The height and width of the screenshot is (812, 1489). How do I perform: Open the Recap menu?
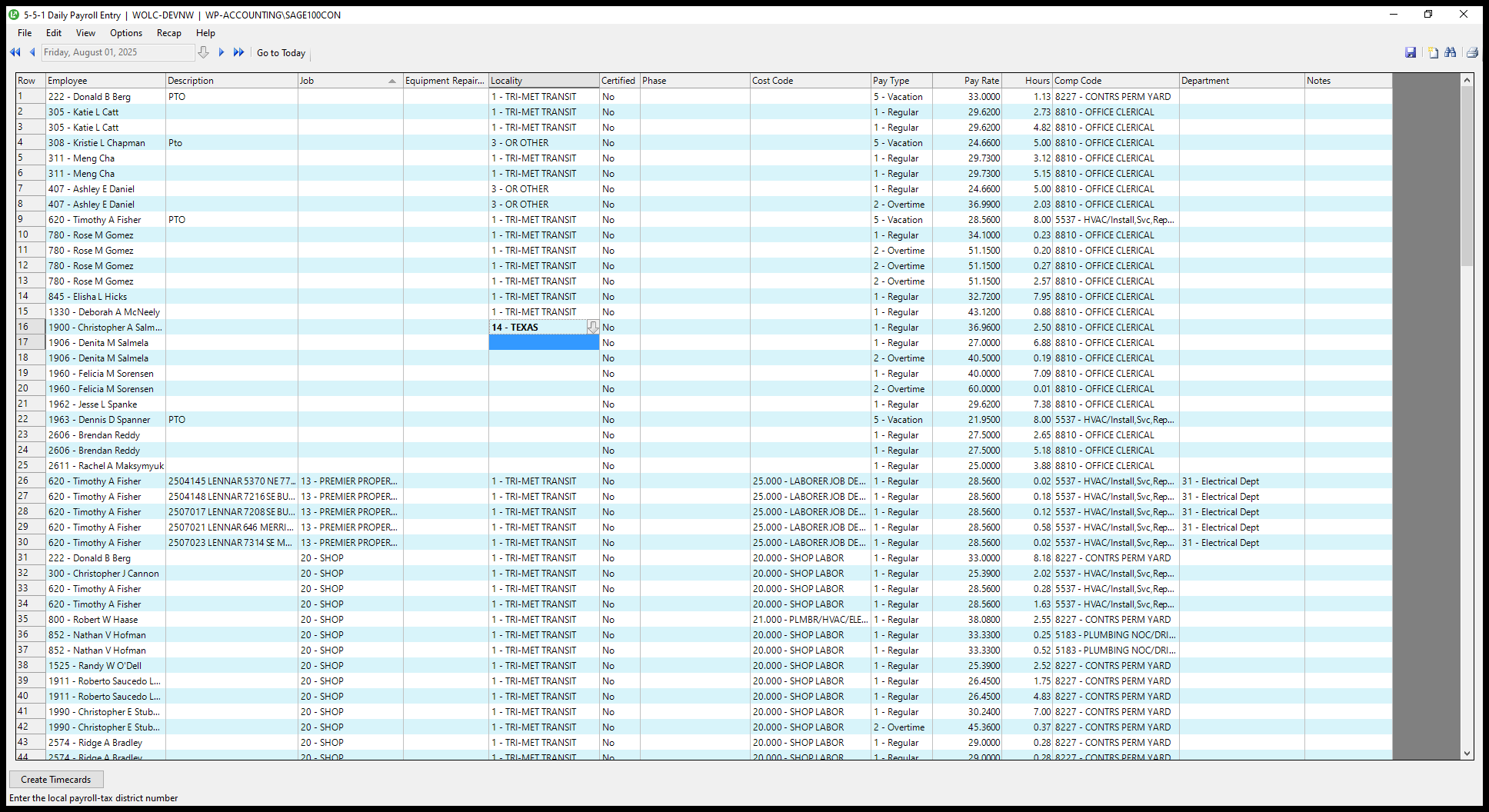[x=168, y=33]
